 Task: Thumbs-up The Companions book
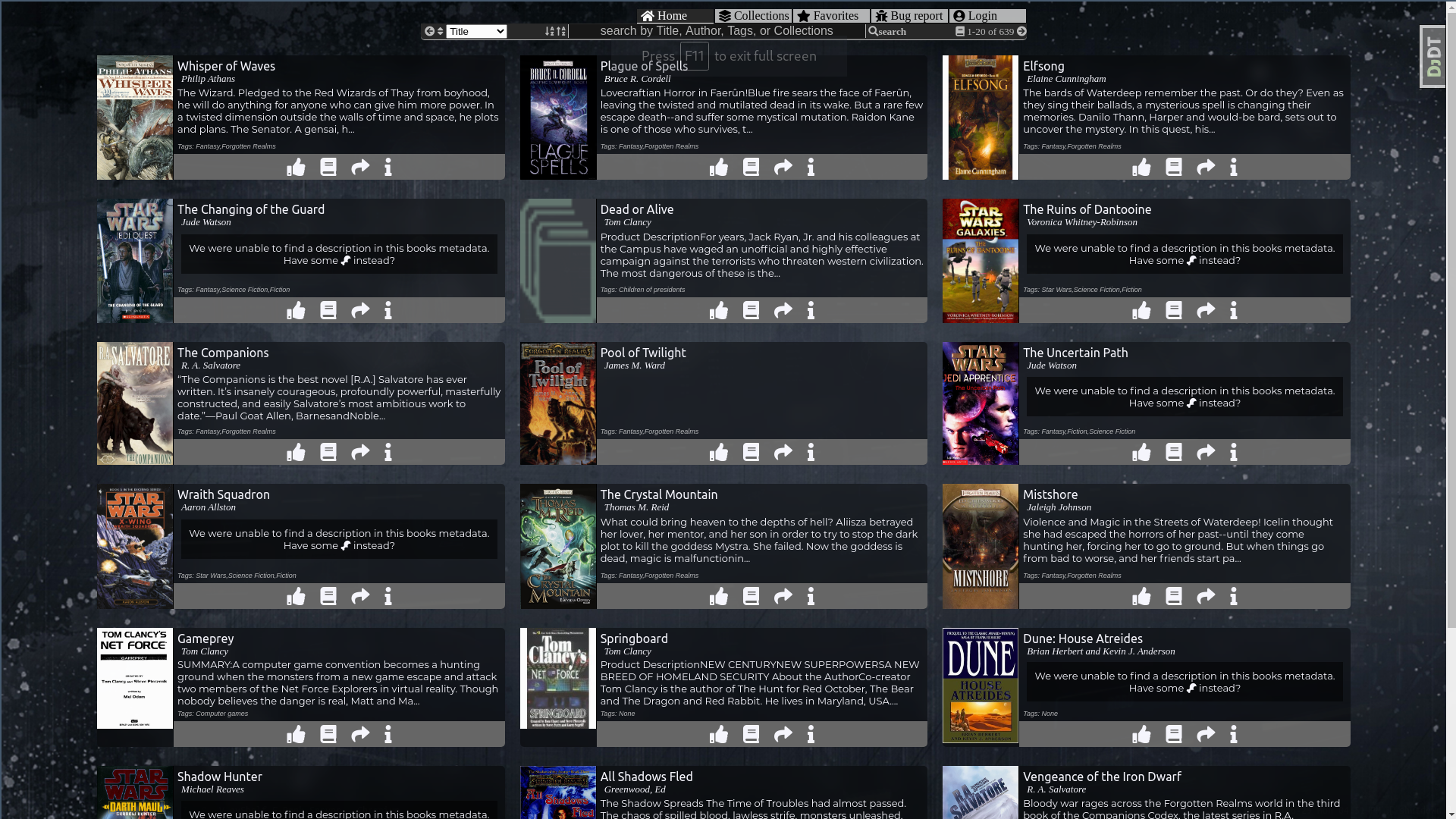pyautogui.click(x=296, y=453)
